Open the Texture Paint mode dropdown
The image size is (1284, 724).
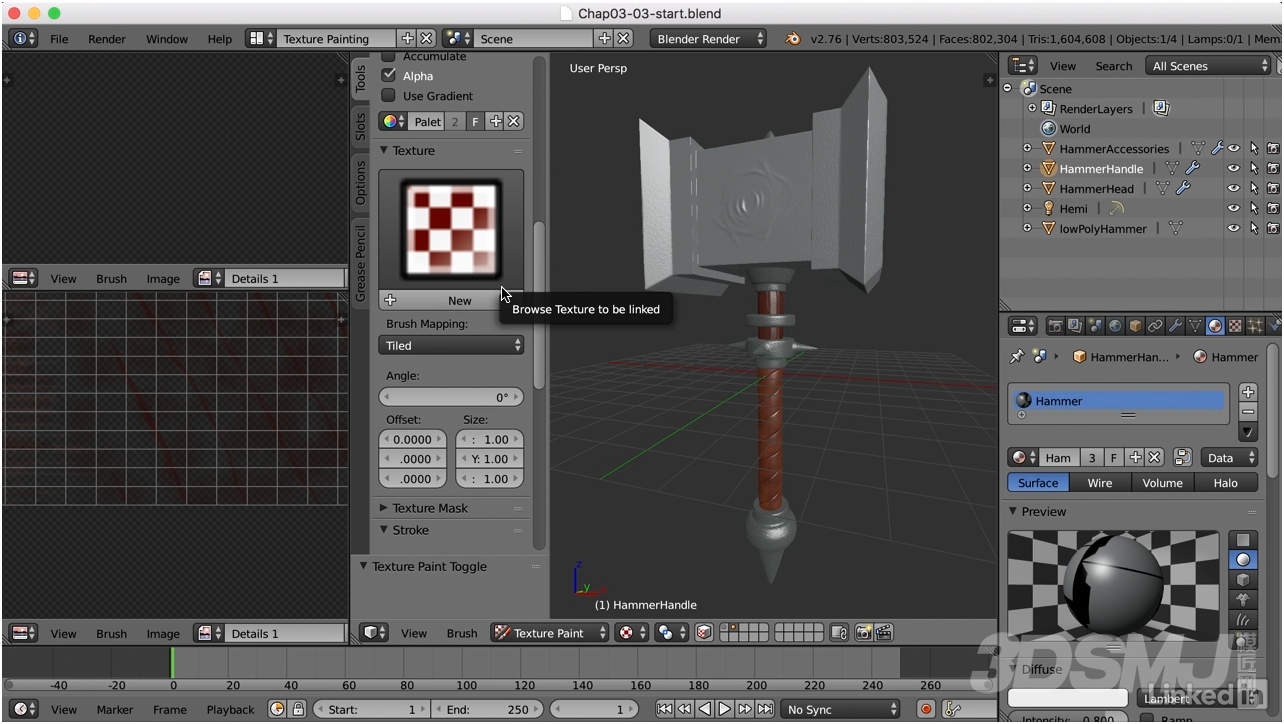[550, 633]
